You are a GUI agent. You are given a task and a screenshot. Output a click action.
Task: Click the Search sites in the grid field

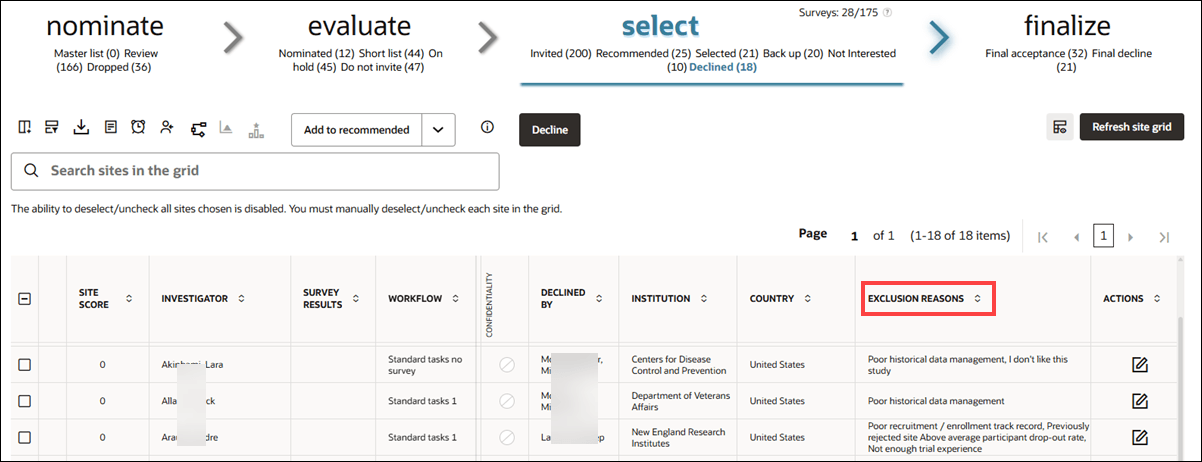[x=255, y=171]
